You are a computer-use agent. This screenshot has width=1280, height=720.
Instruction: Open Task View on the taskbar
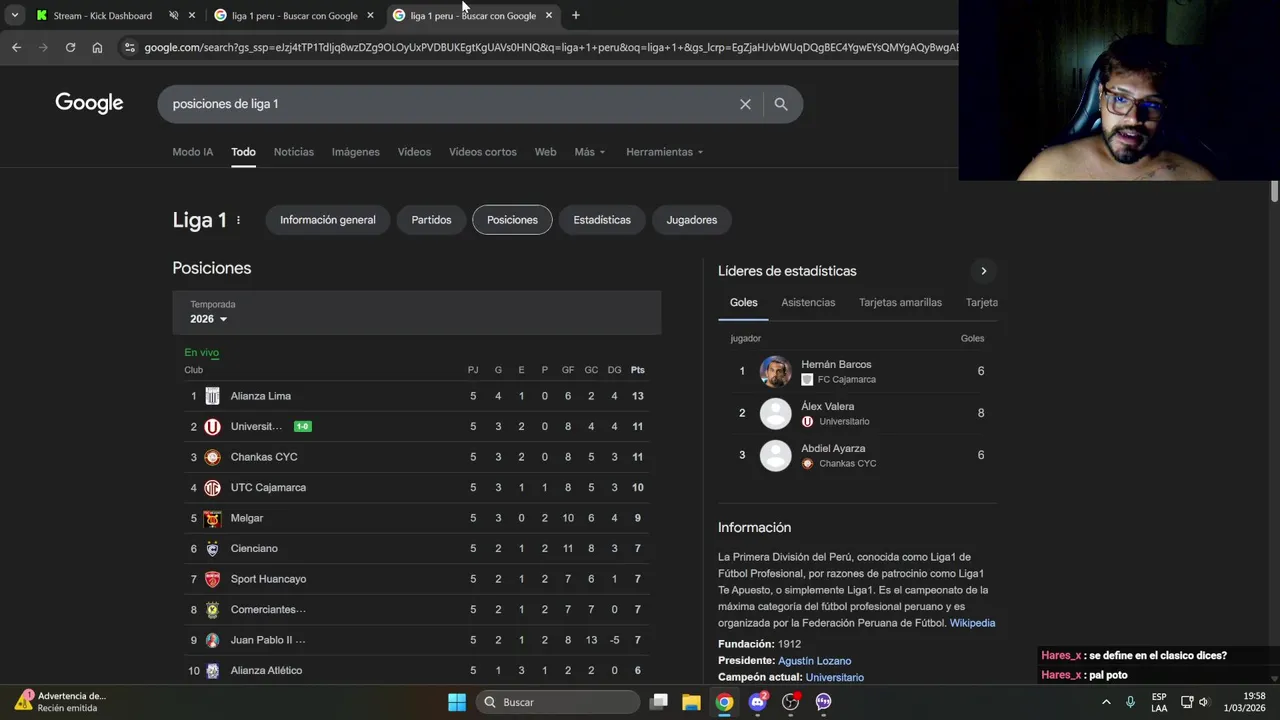pyautogui.click(x=659, y=702)
